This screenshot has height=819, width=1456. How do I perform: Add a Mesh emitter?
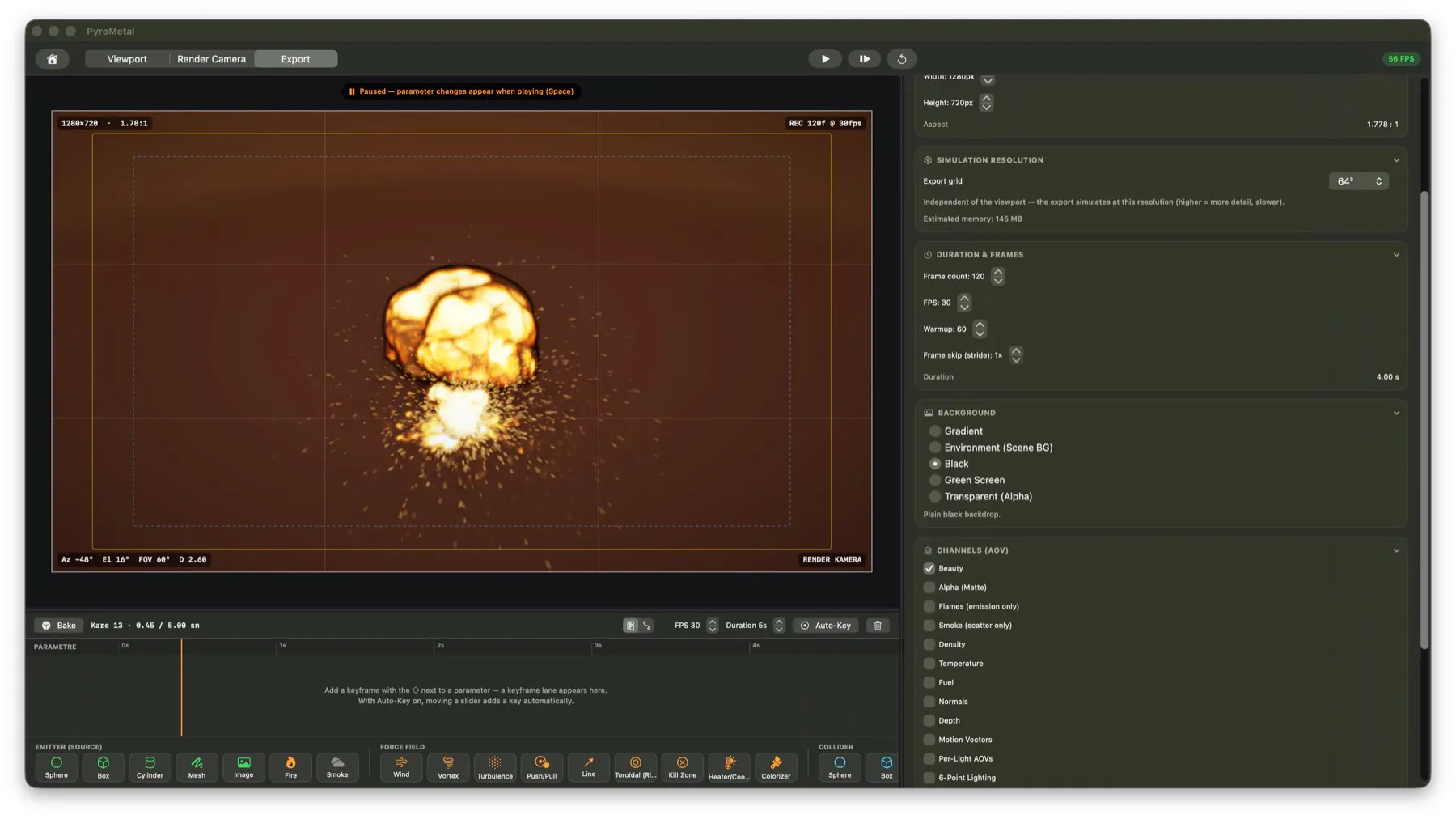coord(197,767)
